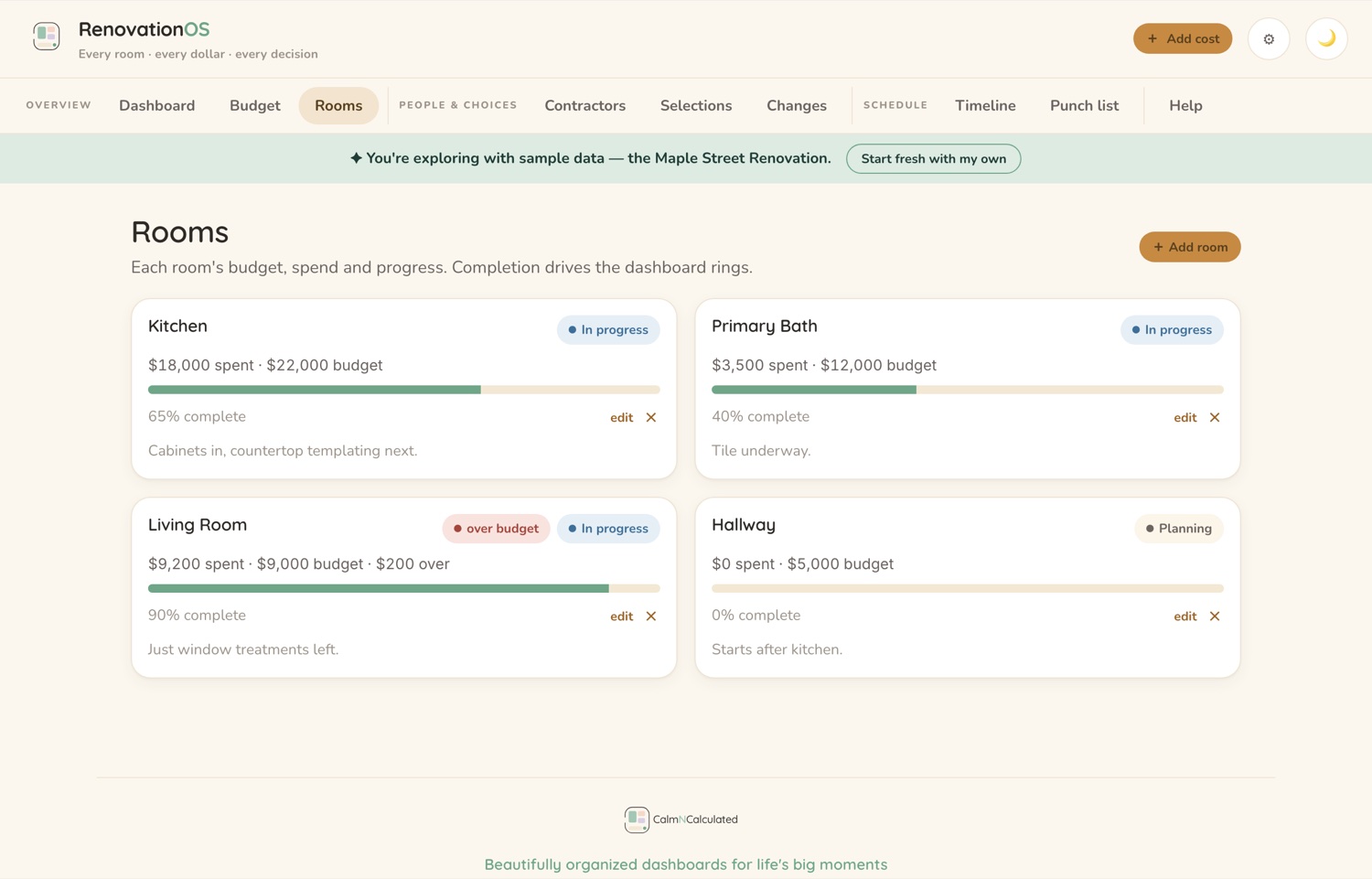This screenshot has width=1372, height=879.
Task: Click the Add cost button
Action: tap(1183, 38)
